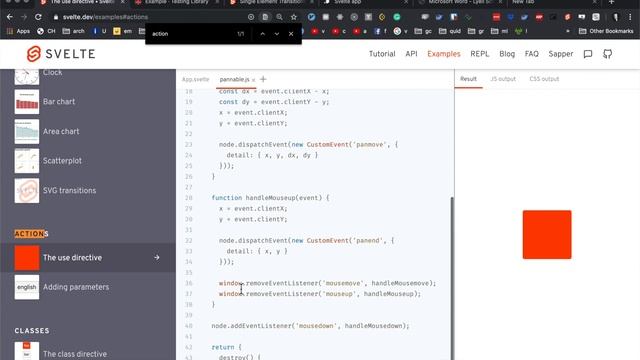Screen dimensions: 640x360
Task: Open the Svelte chat icon in the header
Action: tap(588, 54)
